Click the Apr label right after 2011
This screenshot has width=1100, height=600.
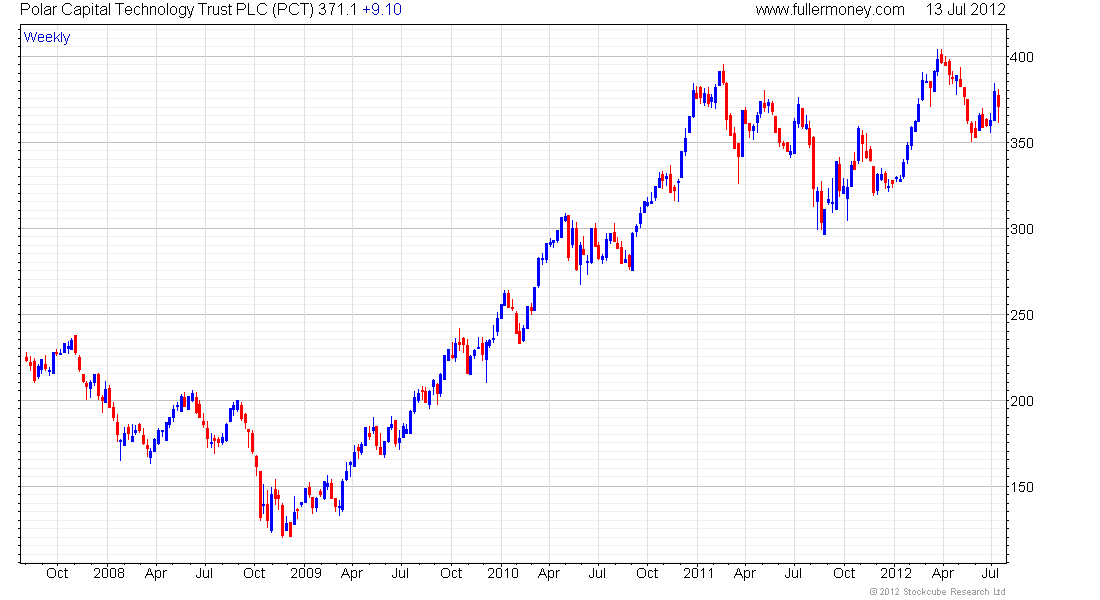pyautogui.click(x=744, y=574)
